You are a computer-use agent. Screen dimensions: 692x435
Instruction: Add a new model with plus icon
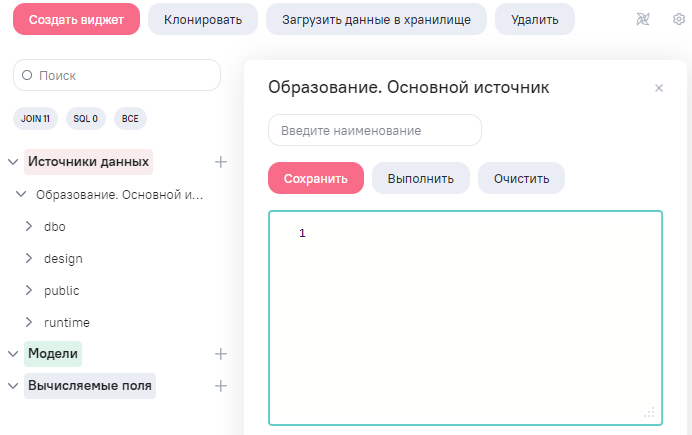(221, 353)
